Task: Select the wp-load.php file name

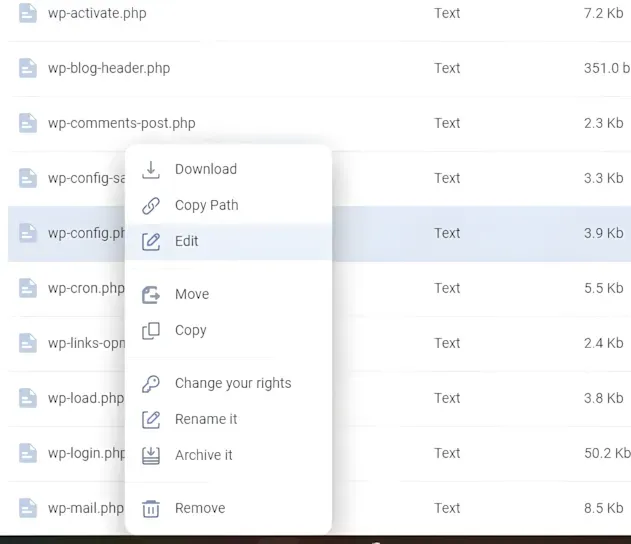Action: (86, 398)
